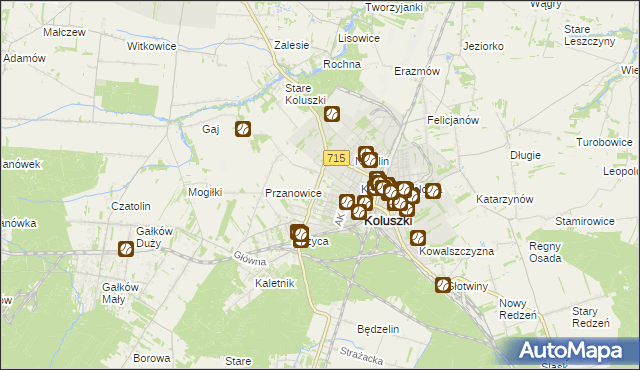Click the marker next to Słotwiny
This screenshot has height=370, width=640.
pyautogui.click(x=443, y=285)
